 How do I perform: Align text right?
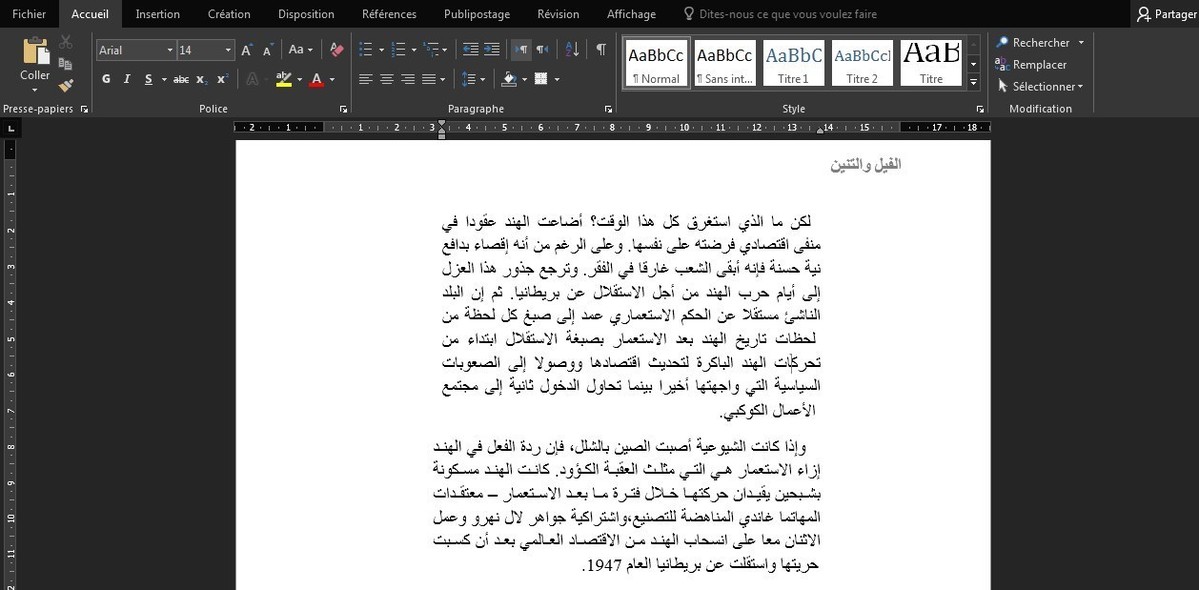click(x=408, y=79)
